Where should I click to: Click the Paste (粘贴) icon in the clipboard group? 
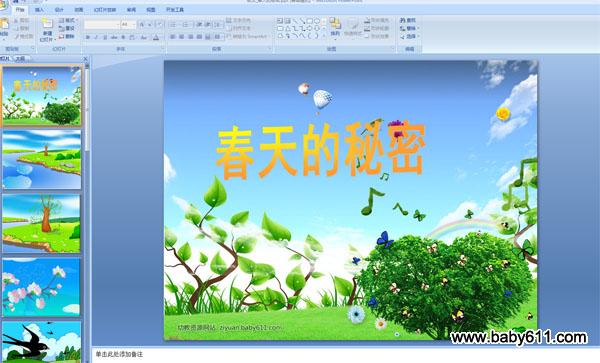[x=4, y=27]
